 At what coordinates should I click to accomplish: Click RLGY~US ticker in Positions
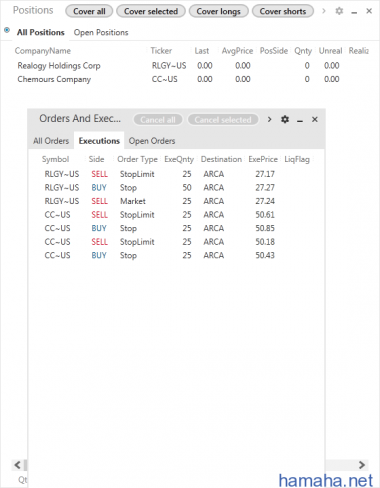tap(169, 66)
